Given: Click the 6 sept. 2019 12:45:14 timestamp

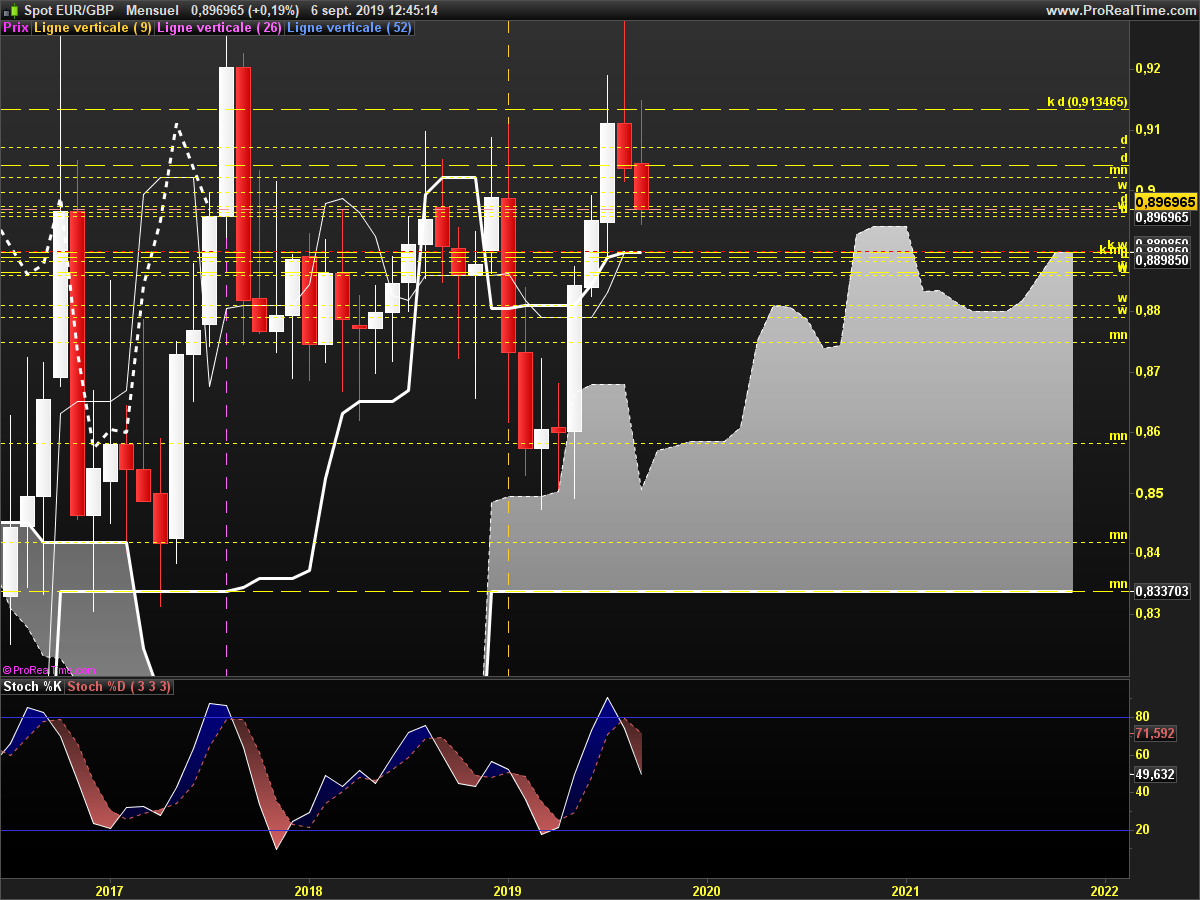Looking at the screenshot, I should coord(375,10).
